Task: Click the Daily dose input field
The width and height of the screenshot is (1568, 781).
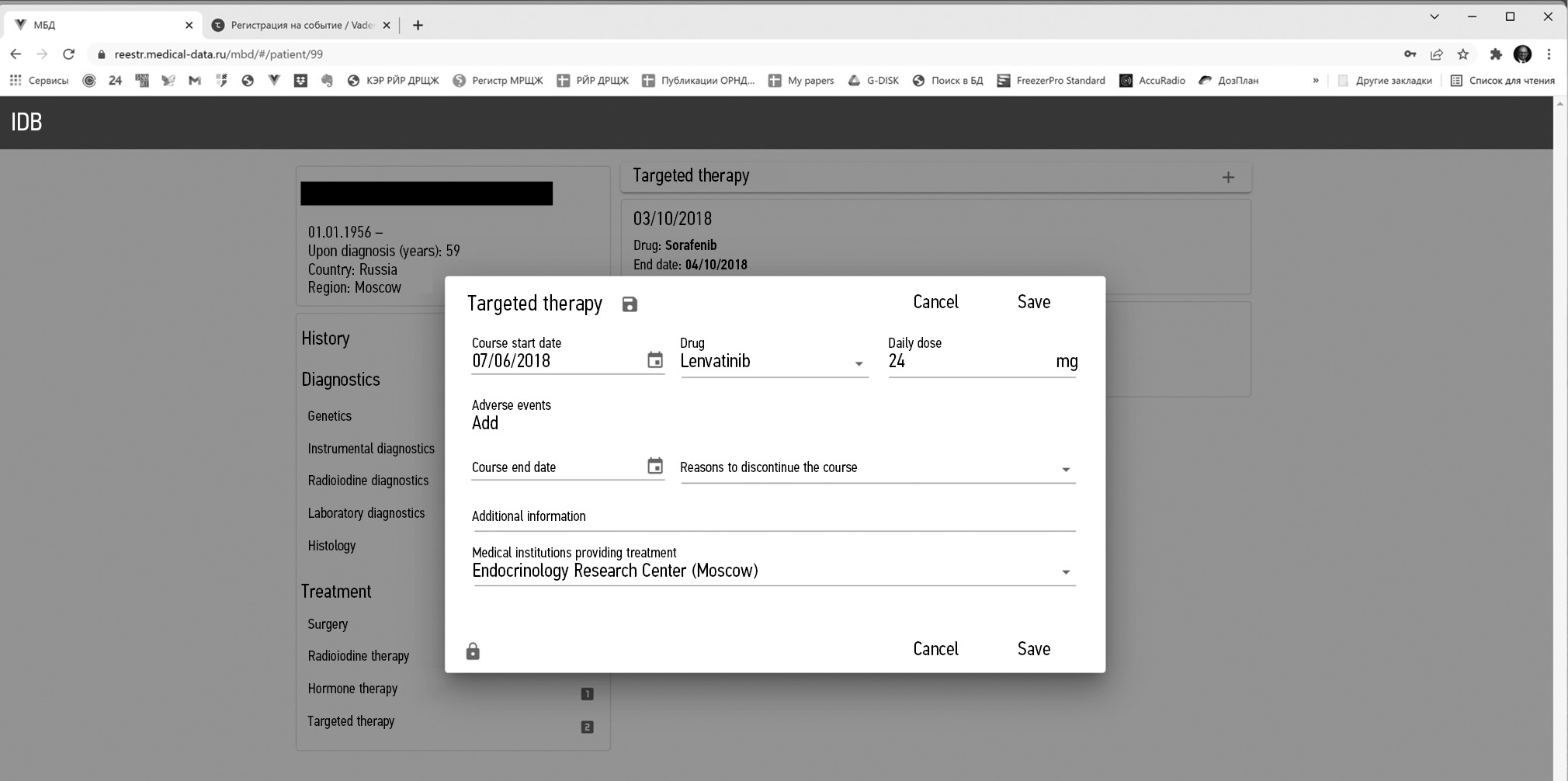Action: pos(966,362)
